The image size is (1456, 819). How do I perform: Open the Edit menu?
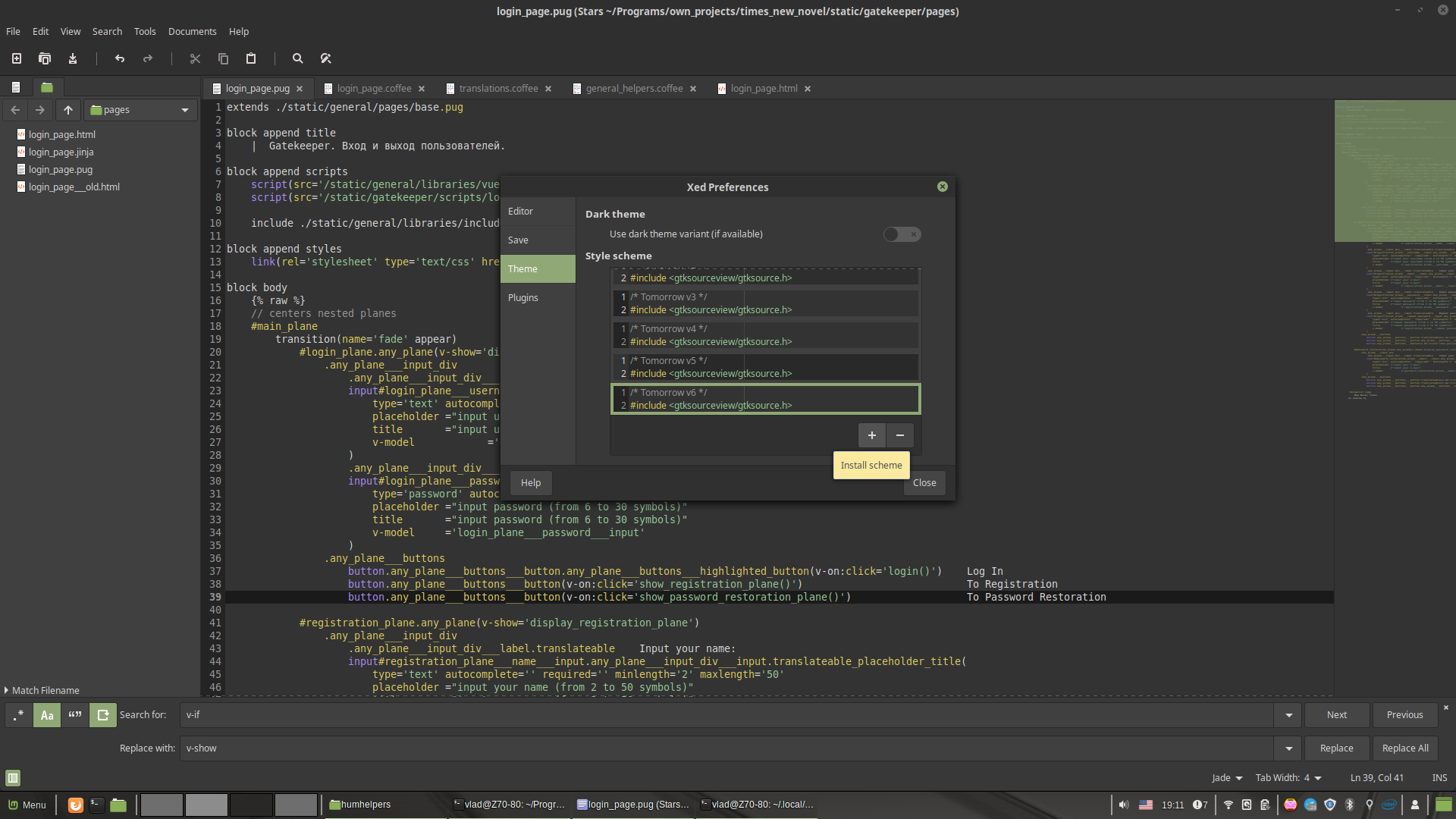point(40,31)
